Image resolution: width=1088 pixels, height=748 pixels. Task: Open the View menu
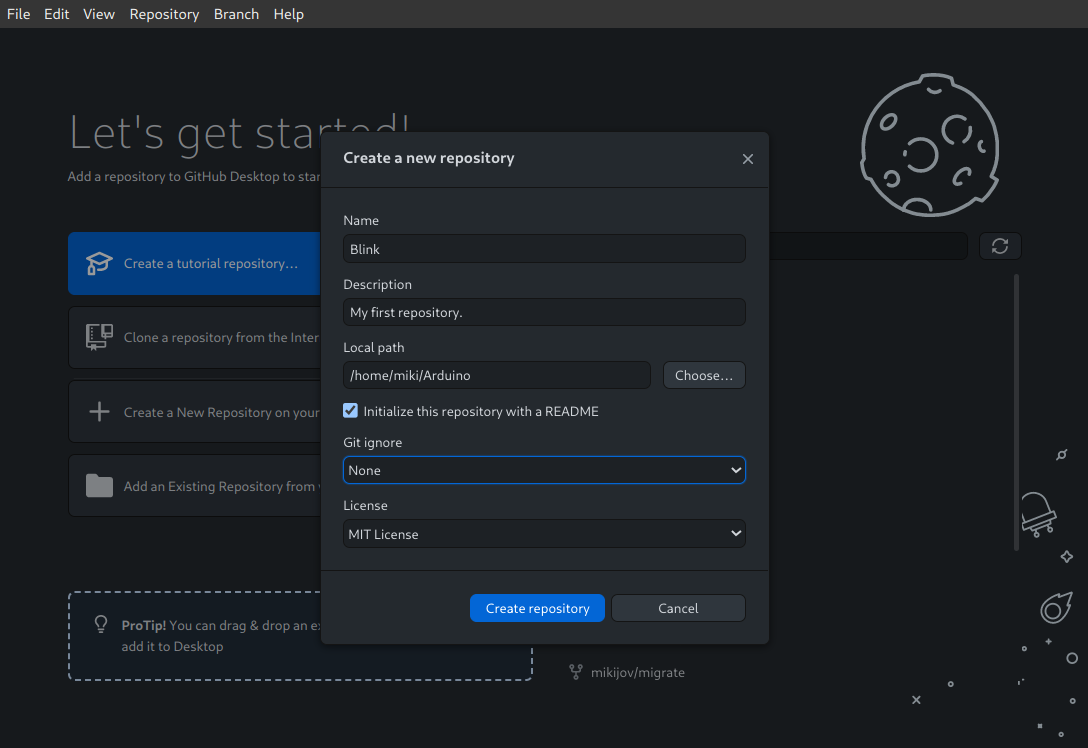tap(99, 14)
